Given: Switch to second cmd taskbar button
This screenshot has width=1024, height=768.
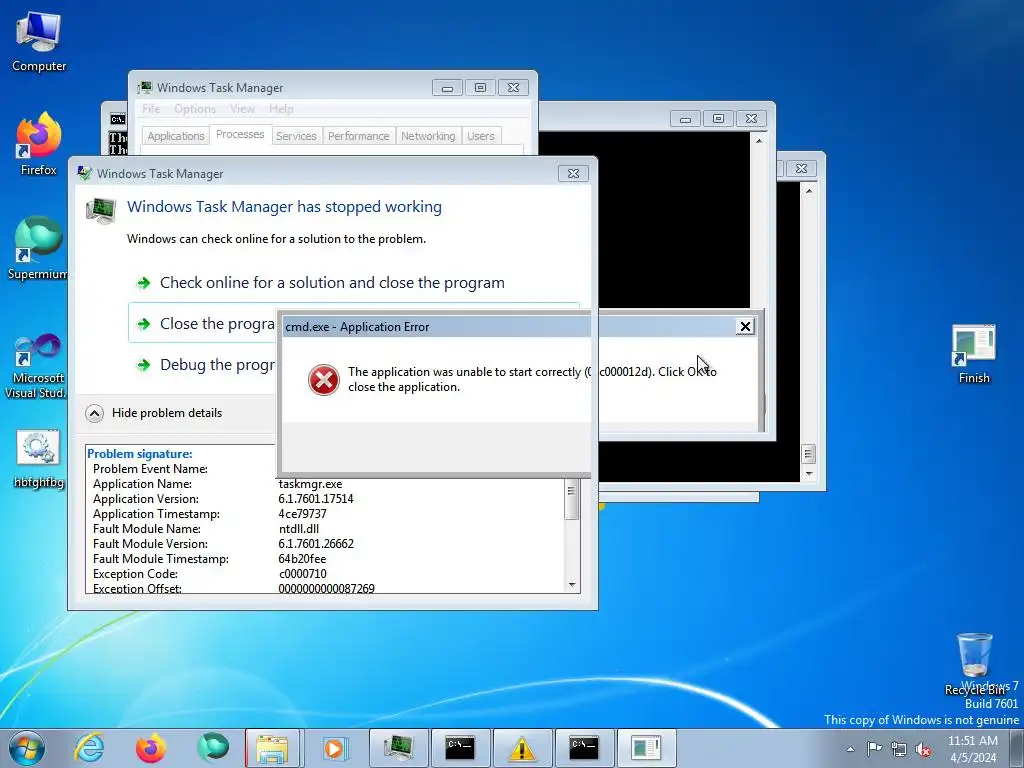Looking at the screenshot, I should click(584, 748).
